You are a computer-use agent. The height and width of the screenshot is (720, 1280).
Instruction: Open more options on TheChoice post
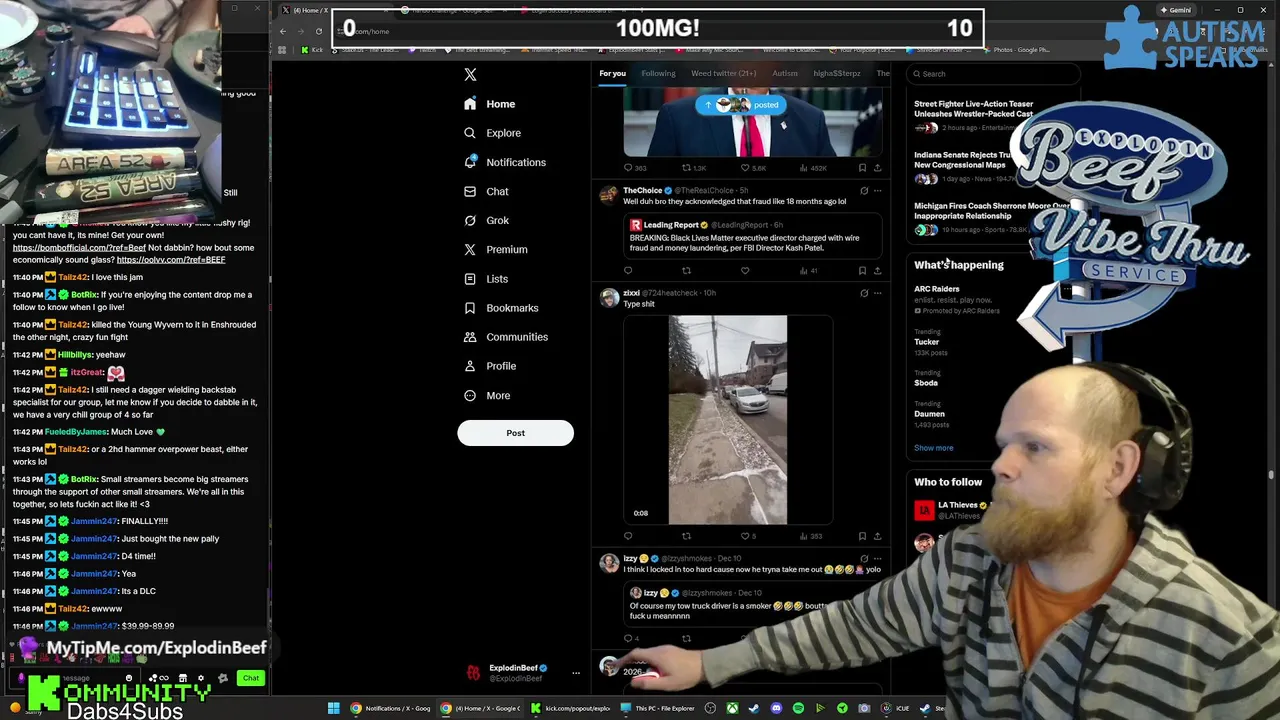877,190
